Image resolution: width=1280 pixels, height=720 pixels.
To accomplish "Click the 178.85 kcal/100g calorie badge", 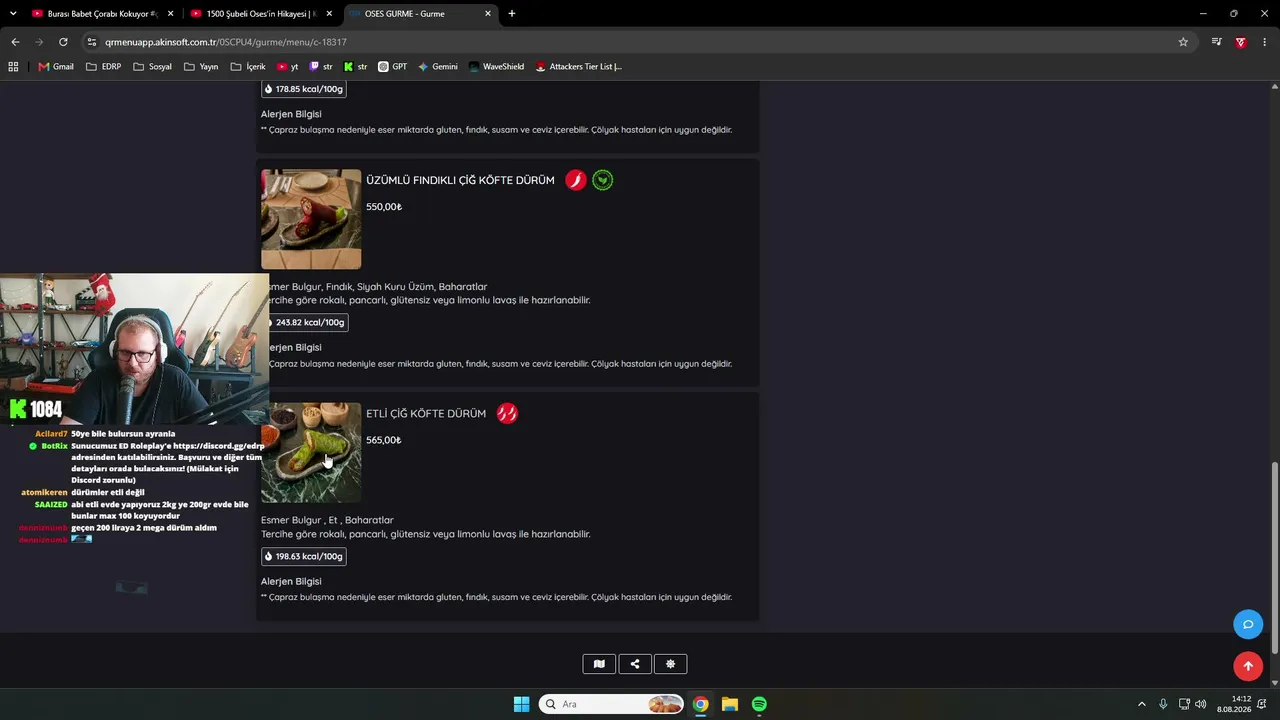I will click(x=304, y=89).
